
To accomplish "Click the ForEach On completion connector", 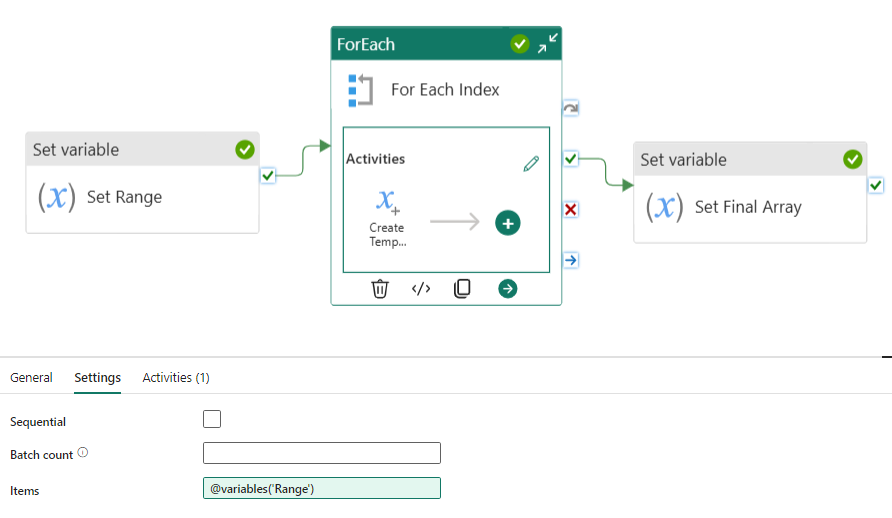I will coord(571,260).
